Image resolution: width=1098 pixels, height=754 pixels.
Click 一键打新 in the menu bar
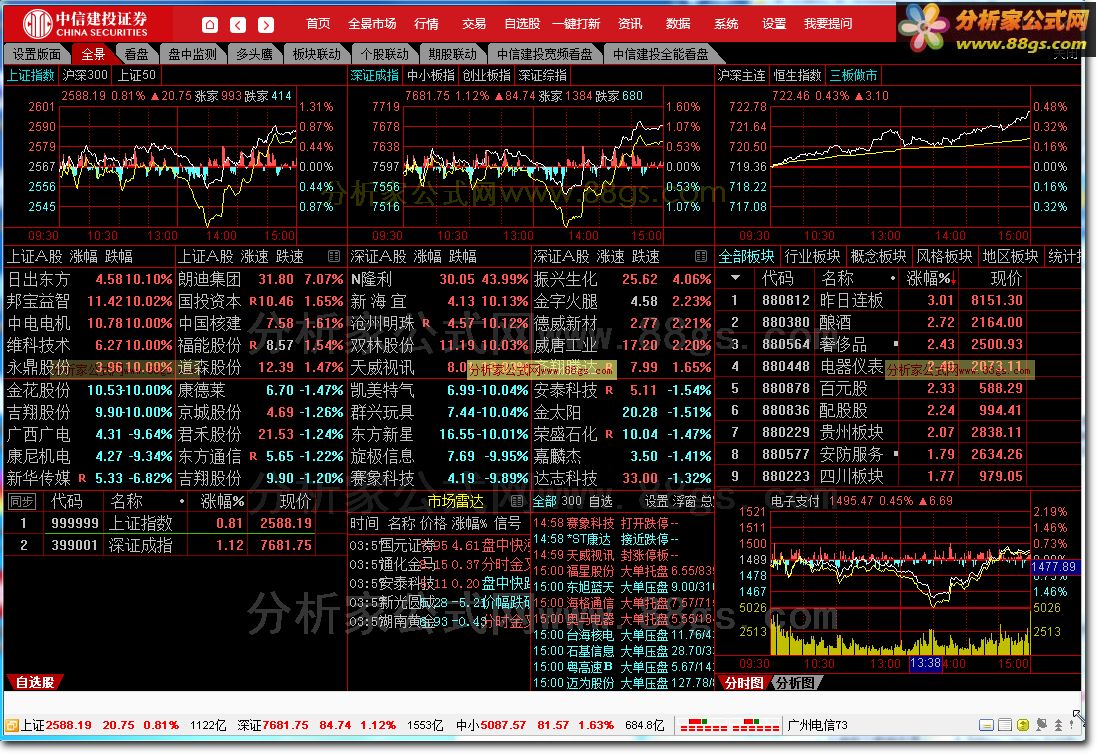point(576,24)
